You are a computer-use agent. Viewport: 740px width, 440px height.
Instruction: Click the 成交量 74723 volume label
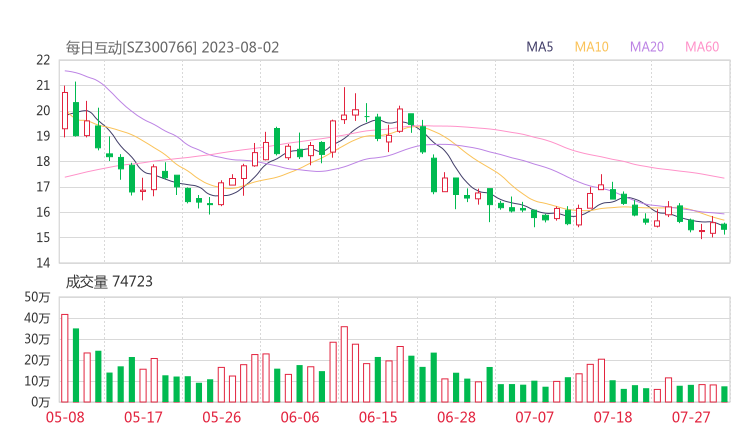click(x=109, y=282)
